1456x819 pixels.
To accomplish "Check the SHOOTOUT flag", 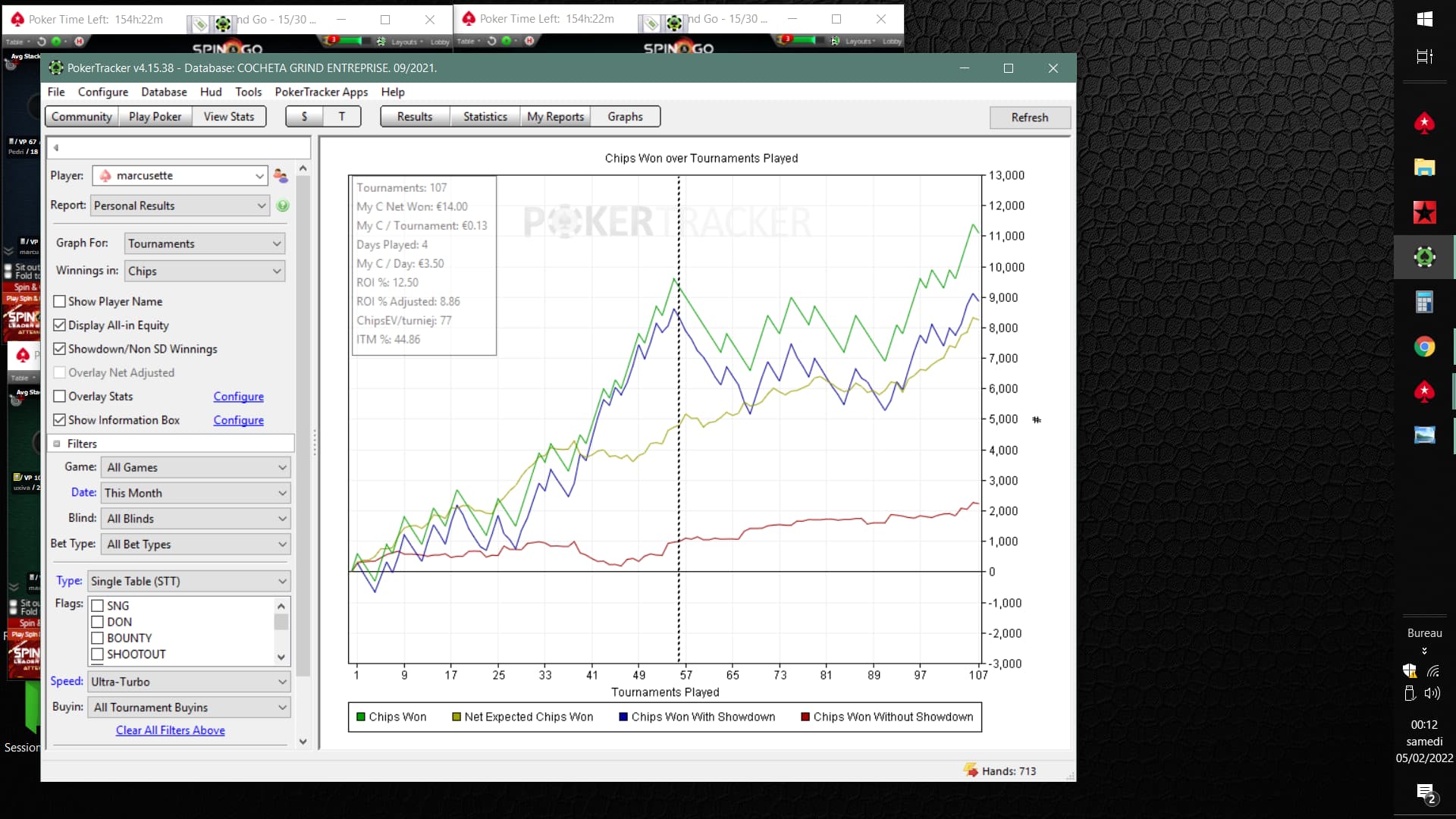I will tap(97, 654).
